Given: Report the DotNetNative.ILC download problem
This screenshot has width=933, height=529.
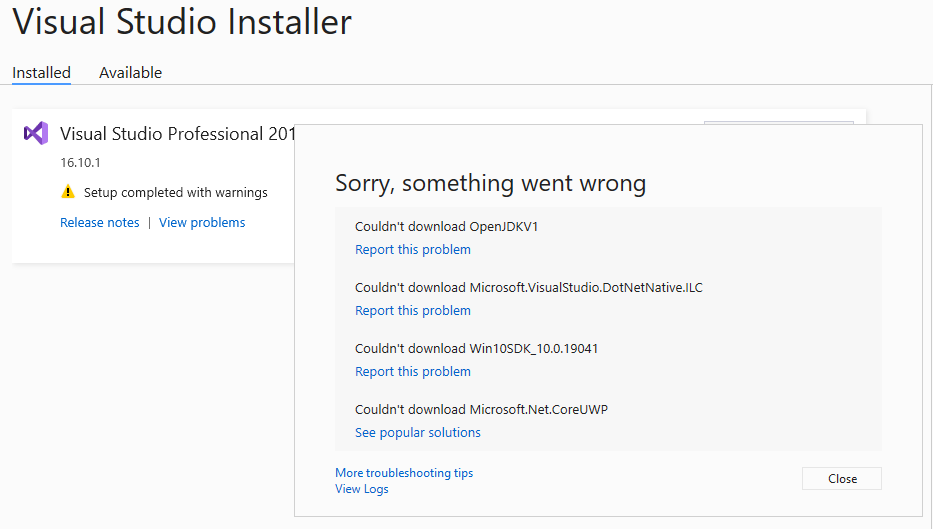Looking at the screenshot, I should tap(413, 311).
